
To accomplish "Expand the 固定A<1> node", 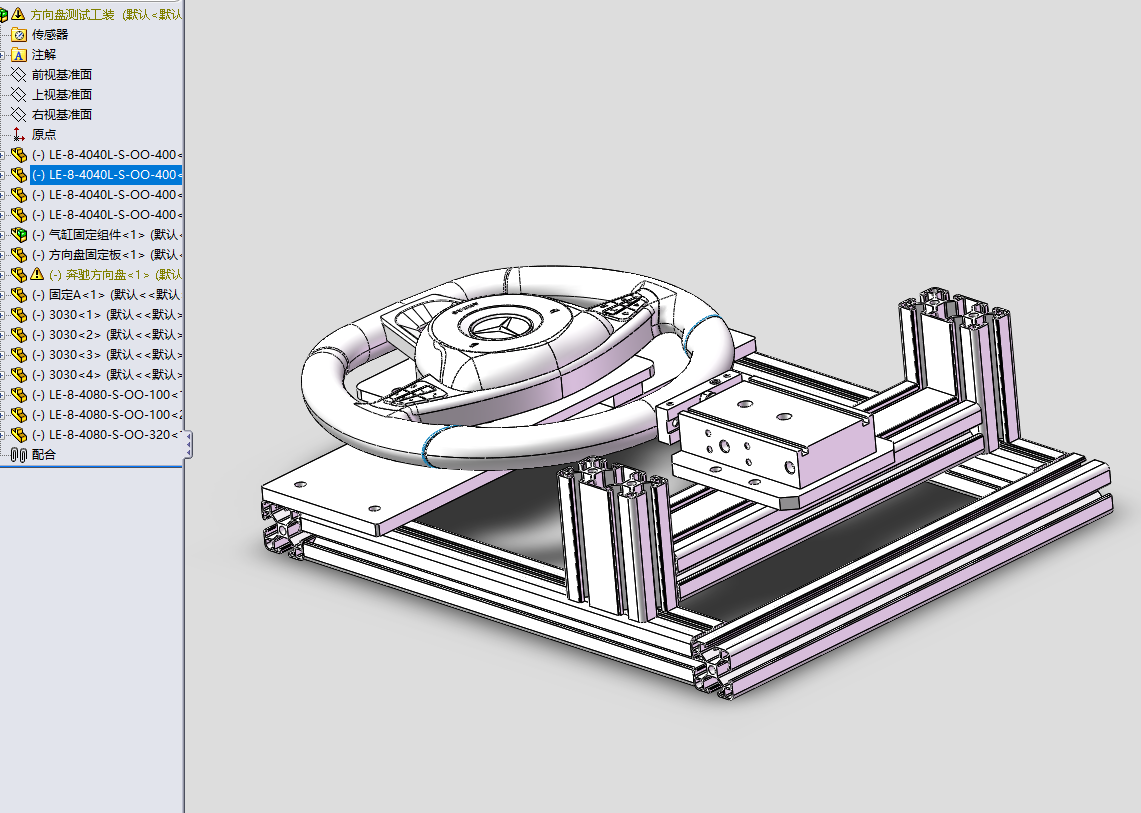I will pyautogui.click(x=2, y=295).
